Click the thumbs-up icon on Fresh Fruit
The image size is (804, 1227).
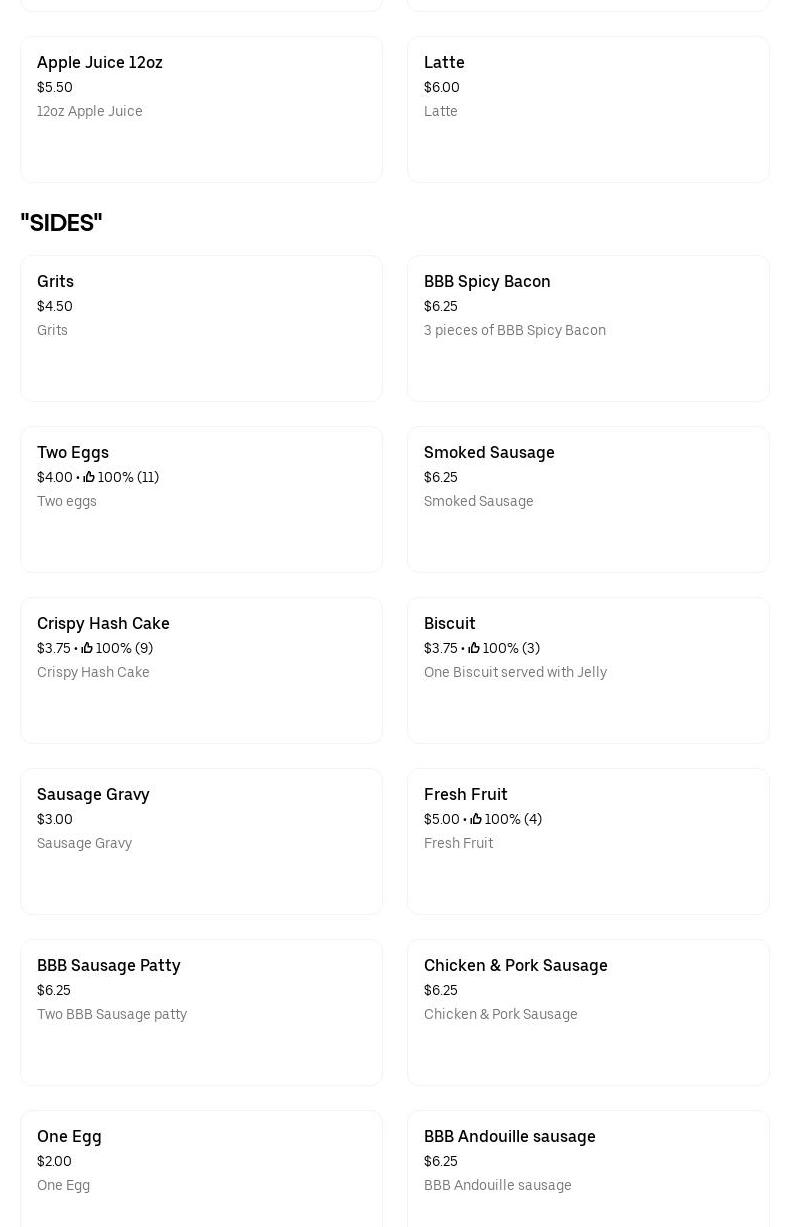point(476,820)
